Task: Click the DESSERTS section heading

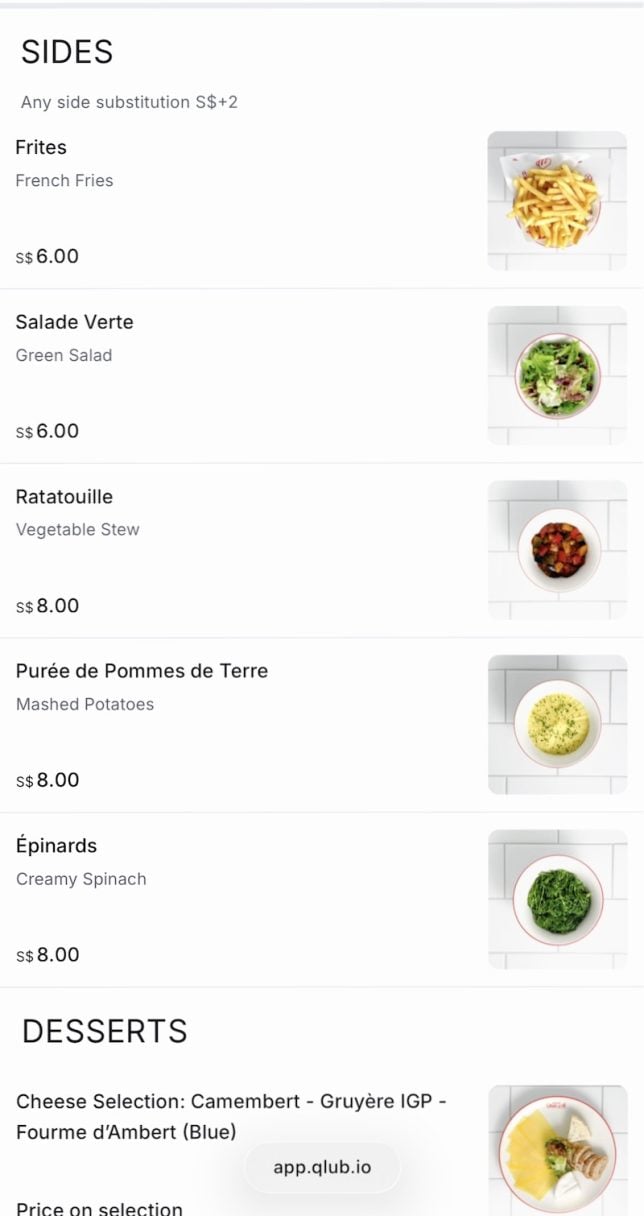Action: coord(105,1031)
